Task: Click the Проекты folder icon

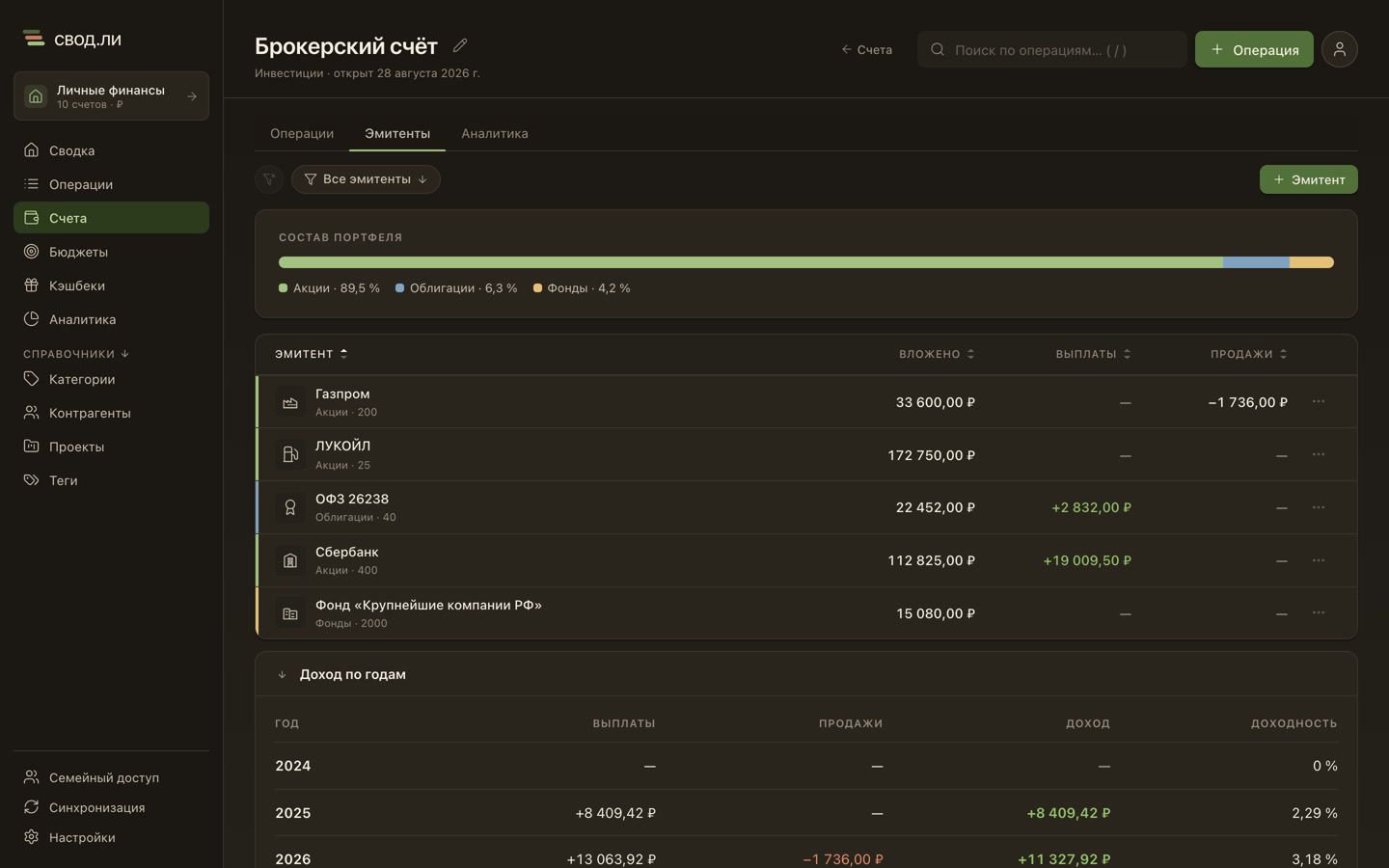Action: 32,447
